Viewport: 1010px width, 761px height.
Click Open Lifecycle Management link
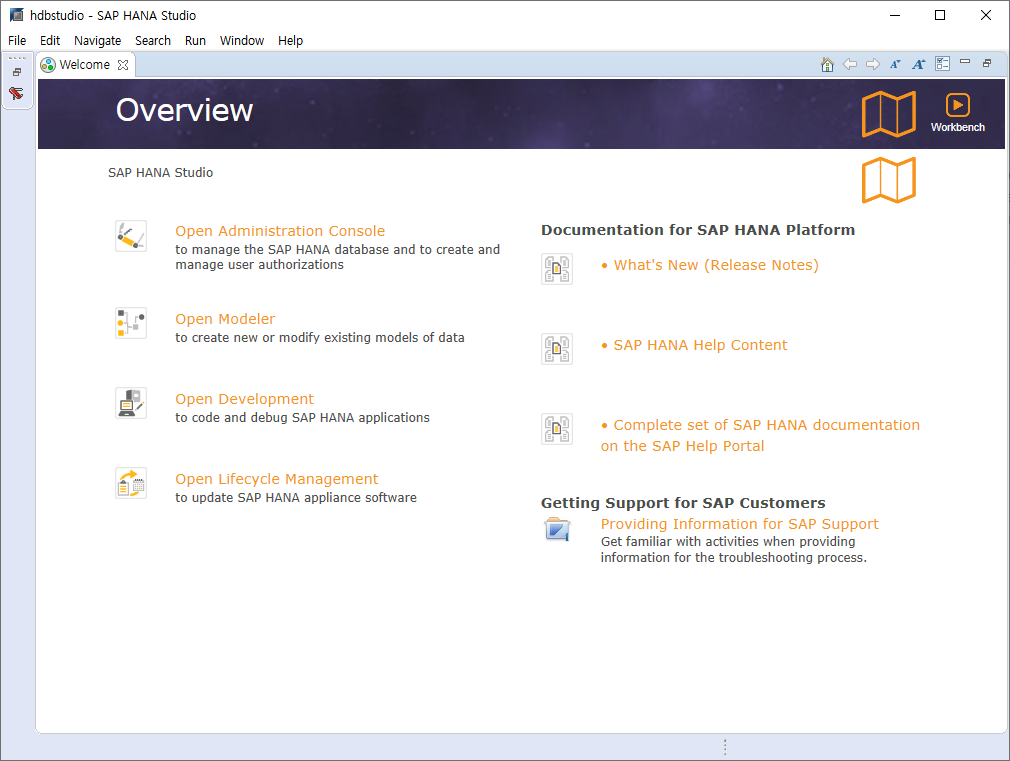click(x=276, y=479)
